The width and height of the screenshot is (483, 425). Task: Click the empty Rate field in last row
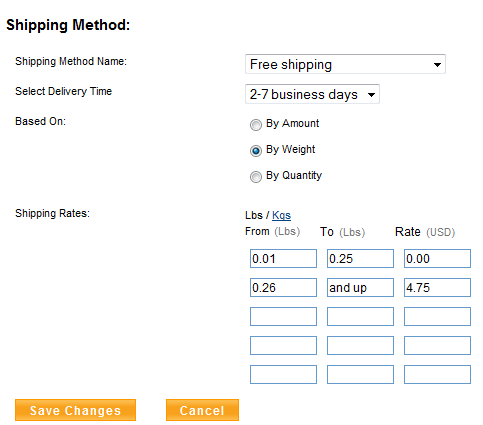pos(437,374)
